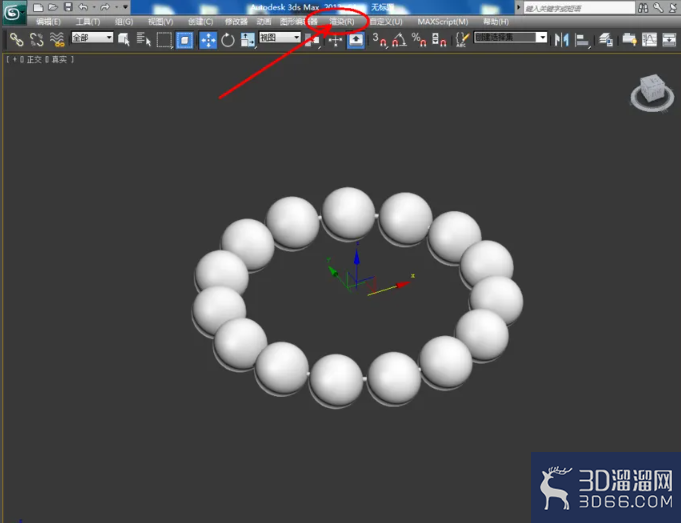Select the Bind to Space Warp tool
This screenshot has width=681, height=523.
(57, 40)
